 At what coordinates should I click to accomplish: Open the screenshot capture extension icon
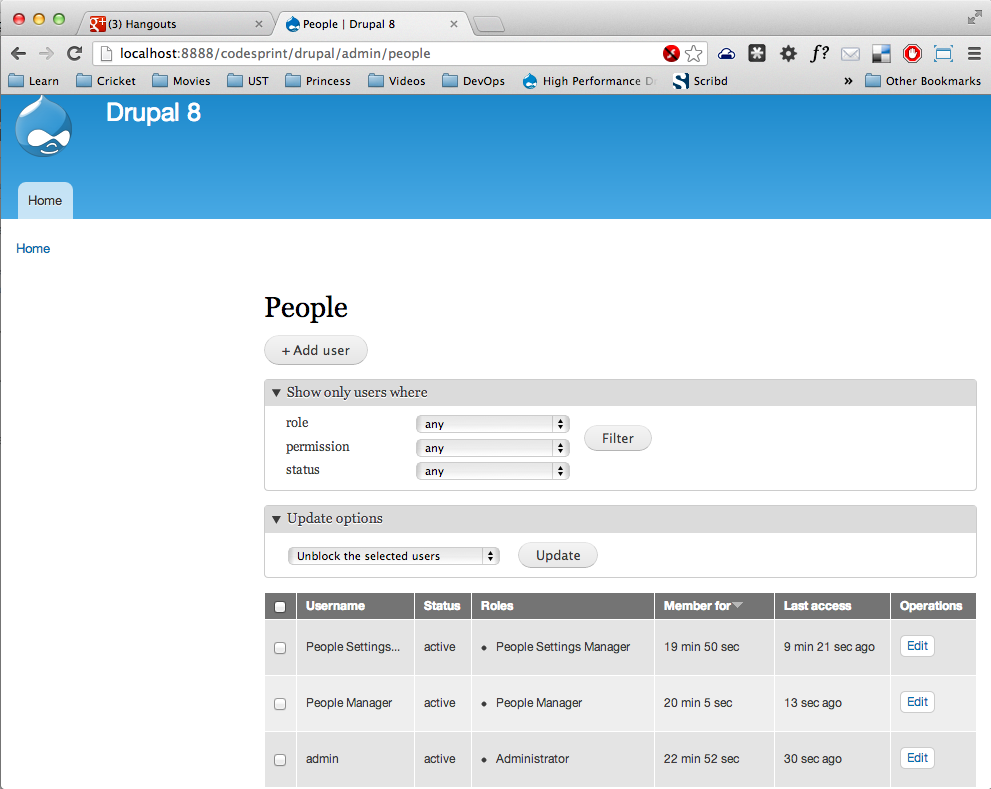tap(942, 54)
